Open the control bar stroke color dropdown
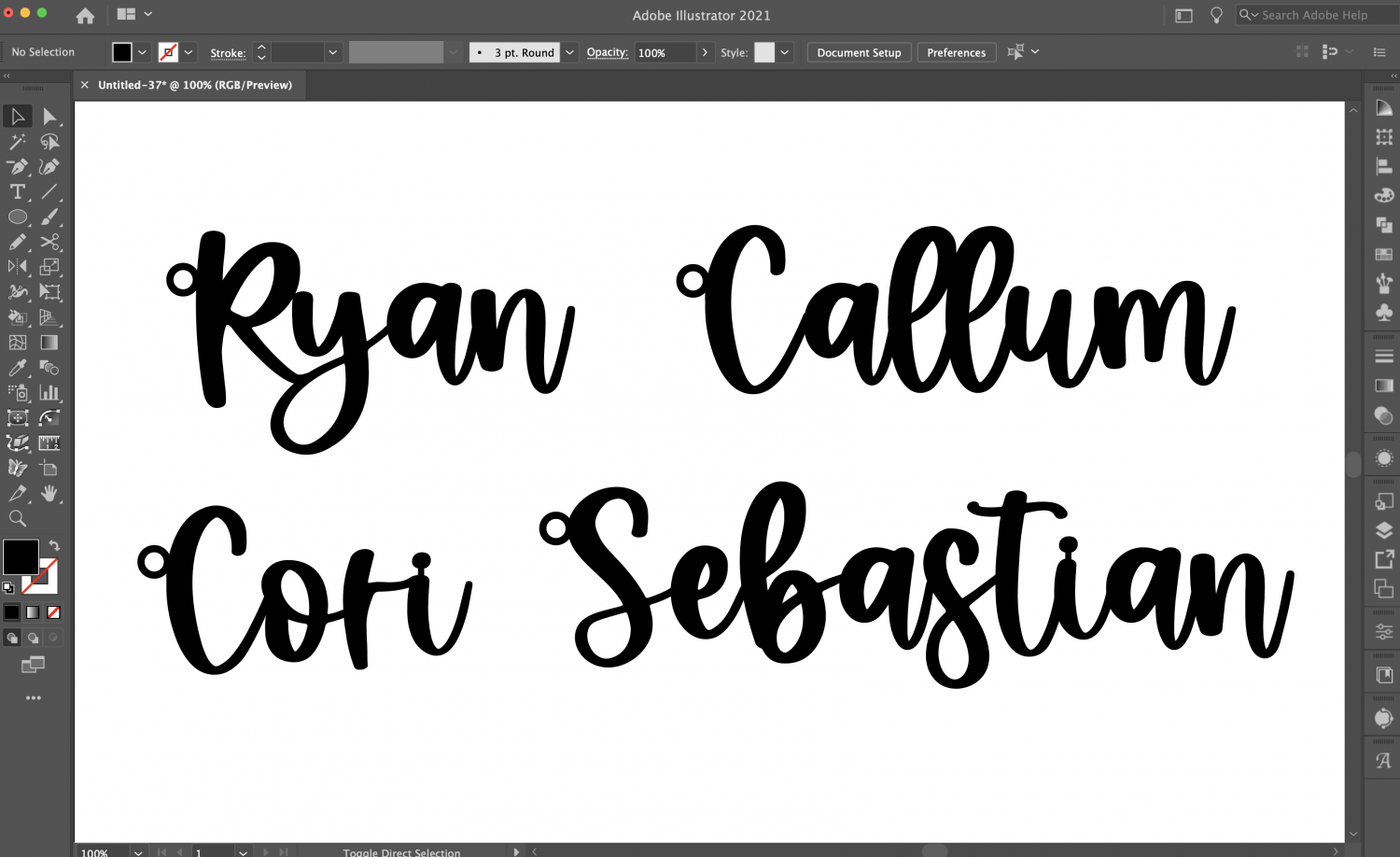This screenshot has height=857, width=1400. point(189,52)
